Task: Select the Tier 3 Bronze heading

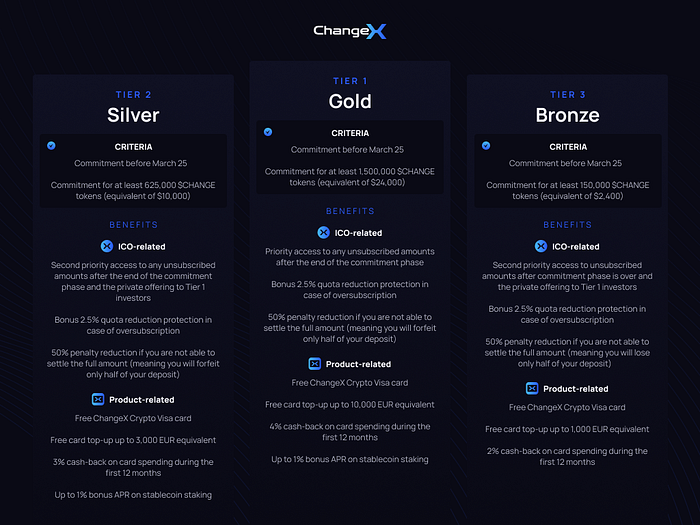Action: click(567, 108)
